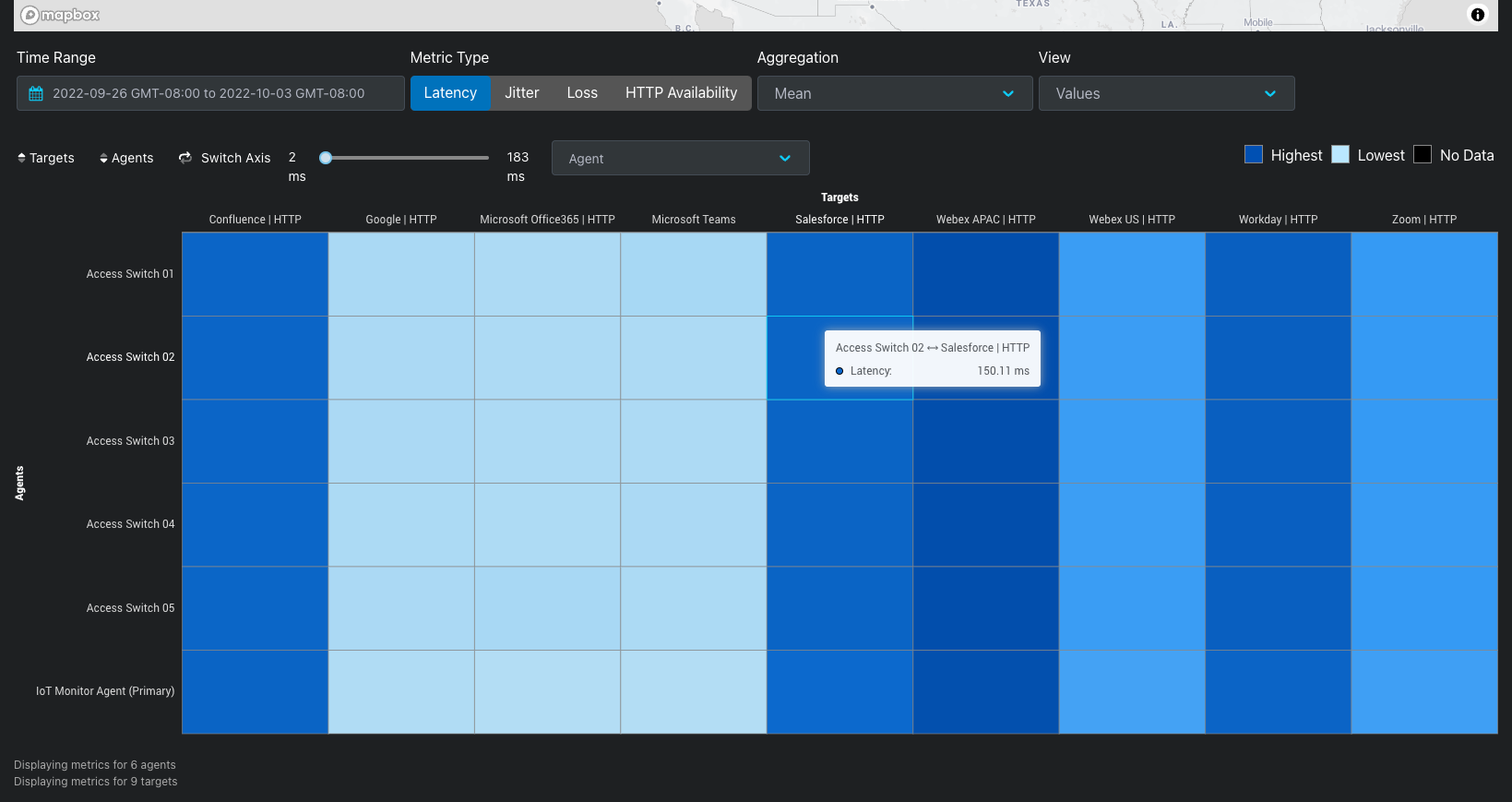Click Access Switch 04 Workday cell
Screen dimensions: 1512x802
(x=1278, y=524)
